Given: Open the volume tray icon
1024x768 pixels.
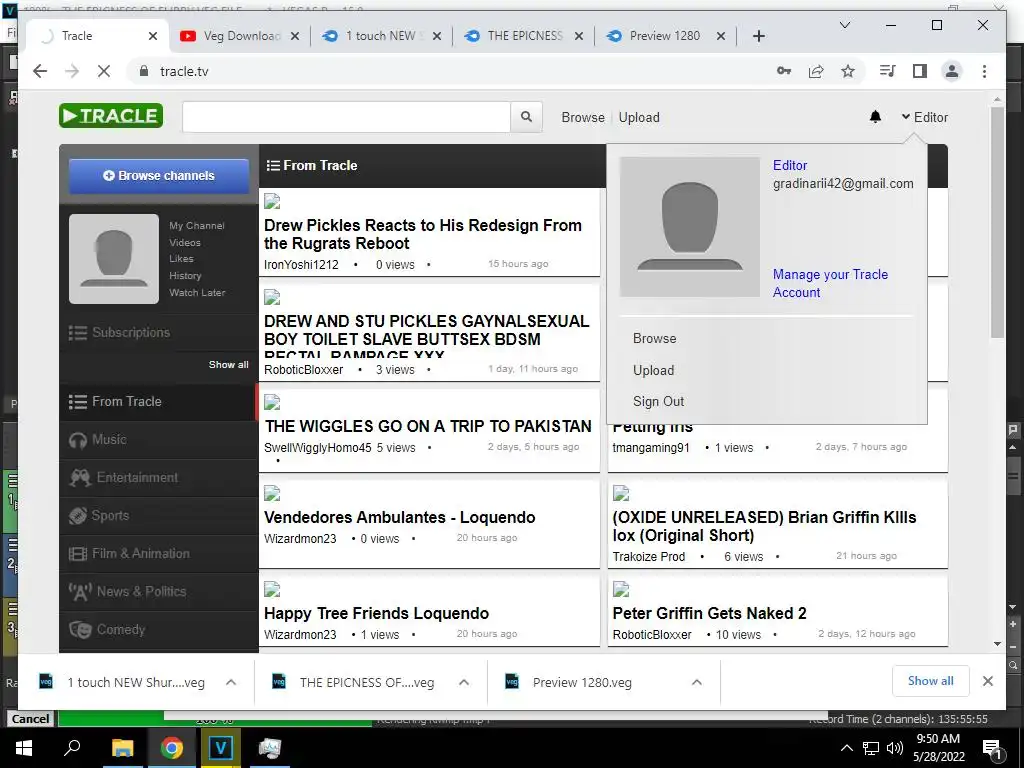Looking at the screenshot, I should click(895, 748).
